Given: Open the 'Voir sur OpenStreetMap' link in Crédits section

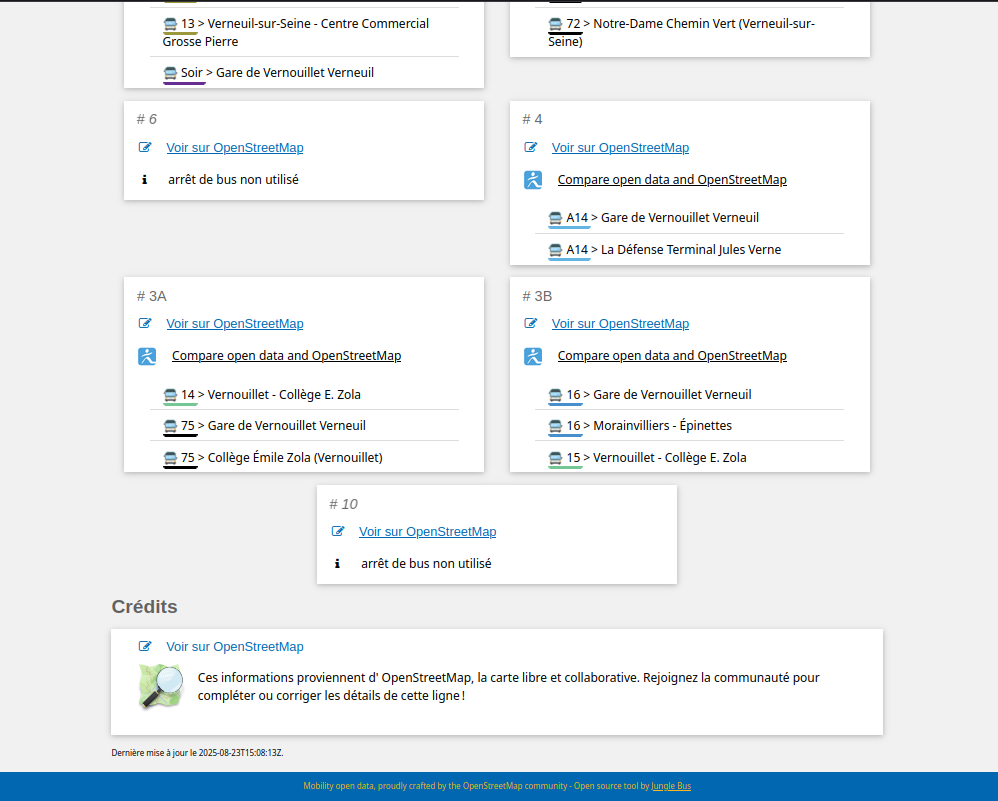Looking at the screenshot, I should tap(235, 646).
